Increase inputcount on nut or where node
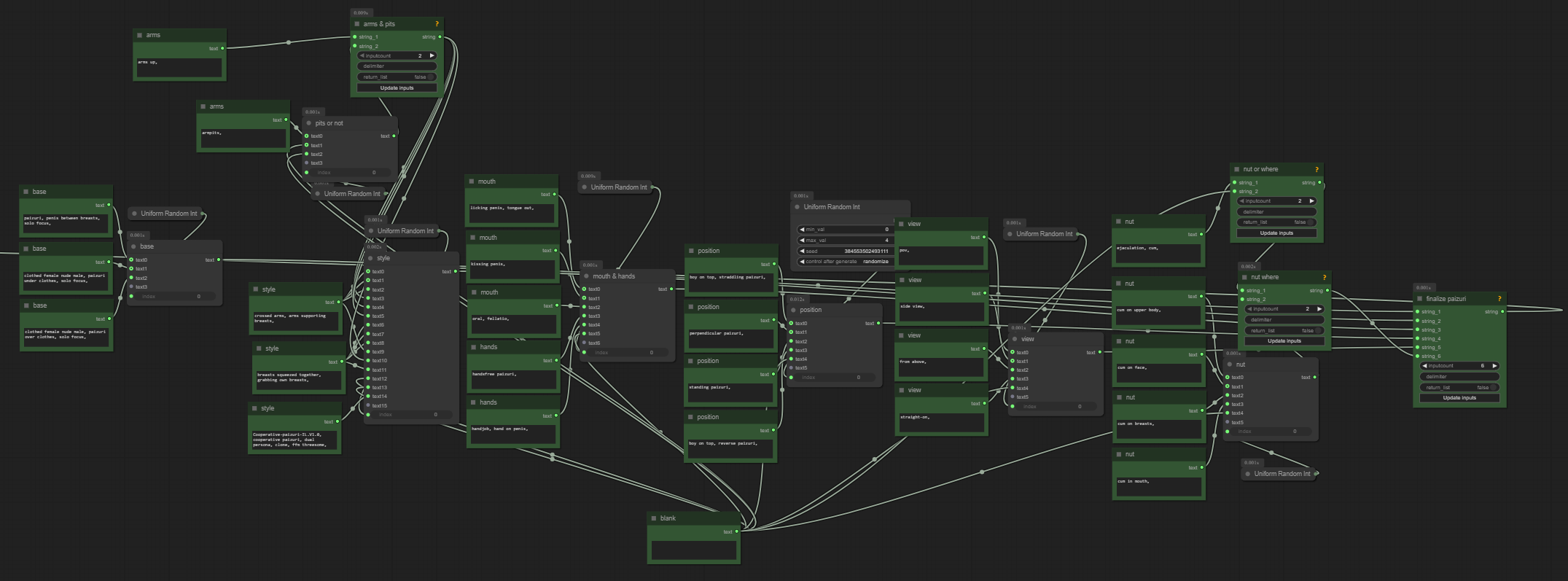1568x581 pixels. click(1312, 201)
